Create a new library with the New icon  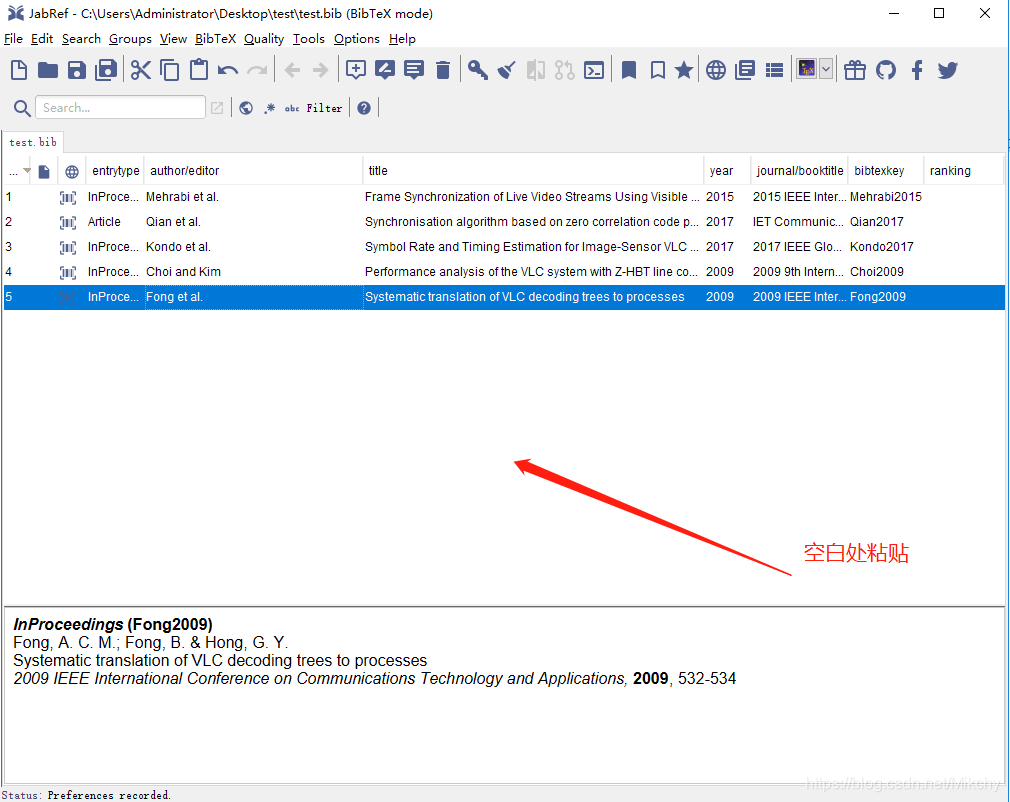(x=19, y=70)
